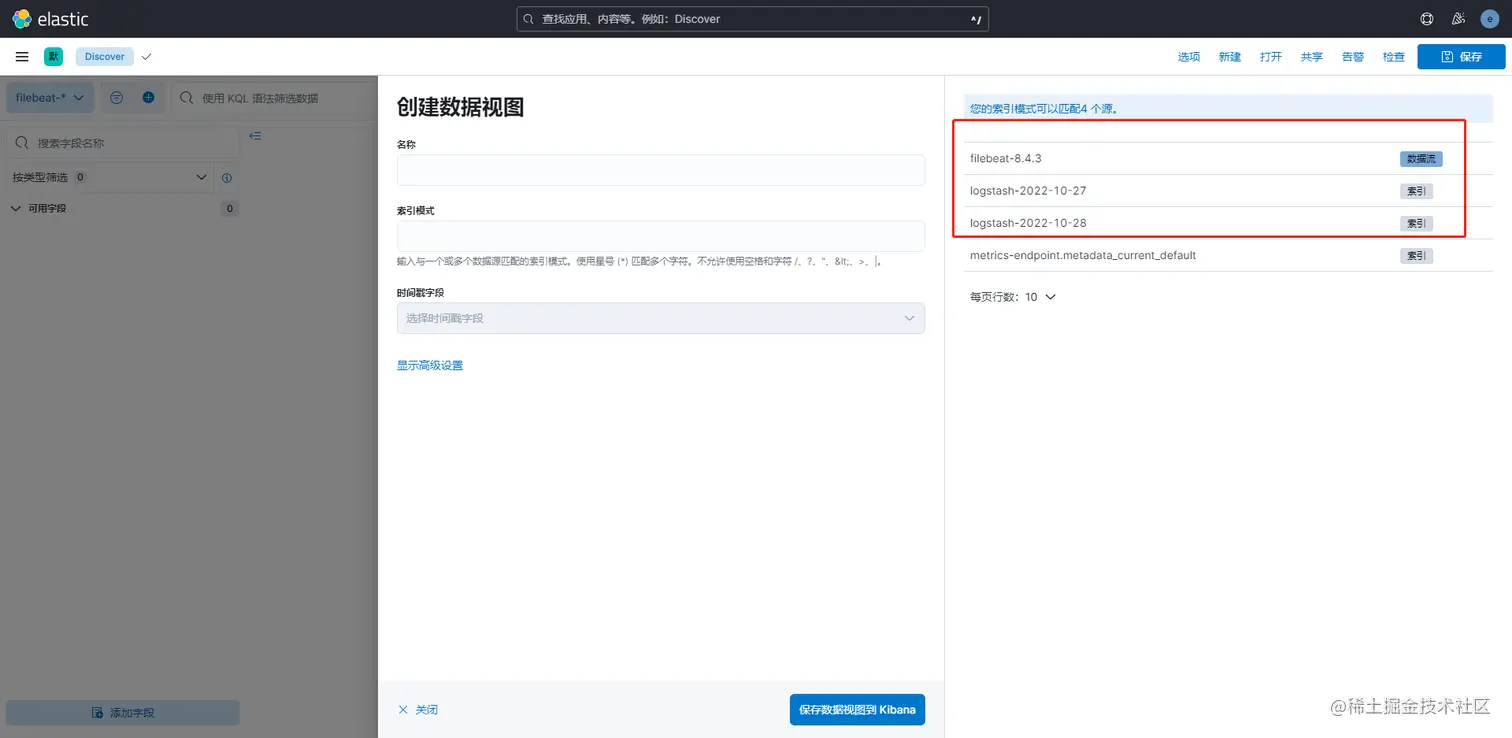
Task: Select 打开 in the top menu
Action: point(1271,57)
